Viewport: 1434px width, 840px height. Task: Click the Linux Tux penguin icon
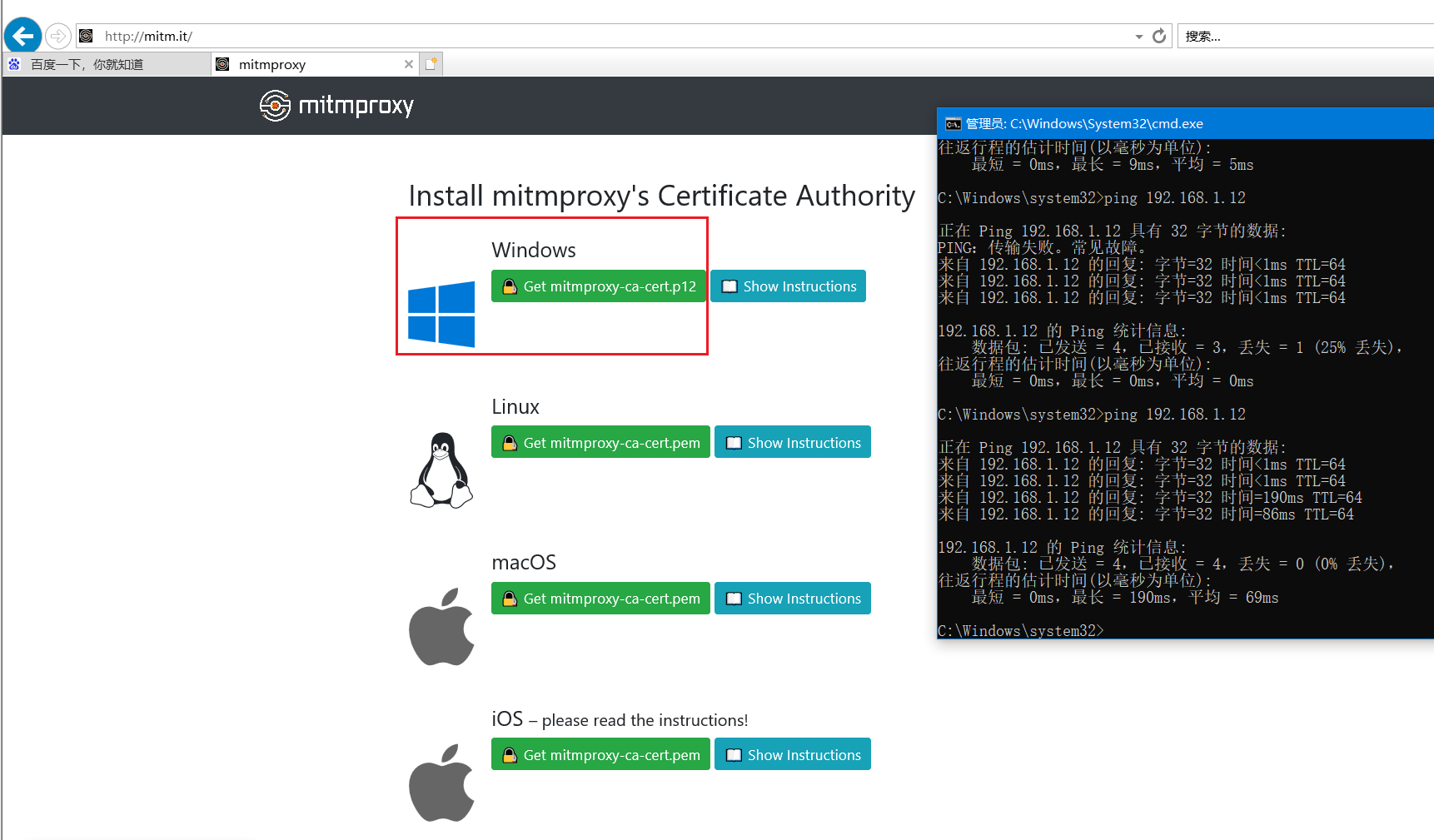(x=441, y=470)
